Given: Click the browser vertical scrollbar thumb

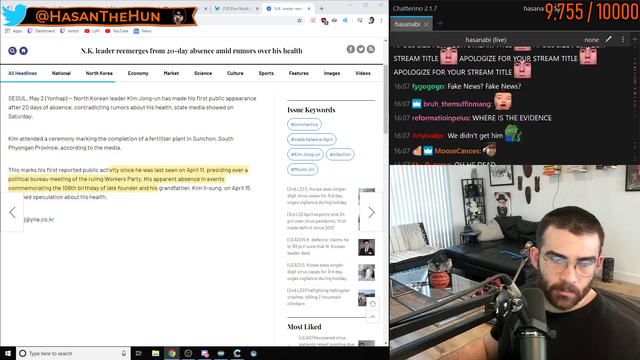Looking at the screenshot, I should pos(386,99).
